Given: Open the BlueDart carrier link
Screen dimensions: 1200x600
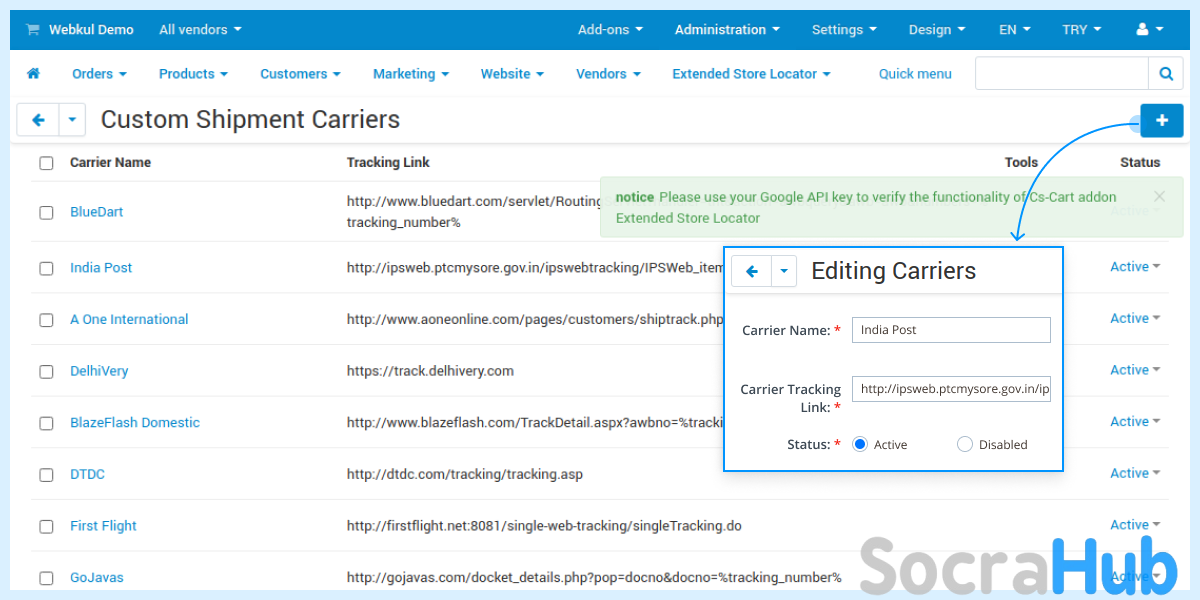Looking at the screenshot, I should pyautogui.click(x=97, y=212).
